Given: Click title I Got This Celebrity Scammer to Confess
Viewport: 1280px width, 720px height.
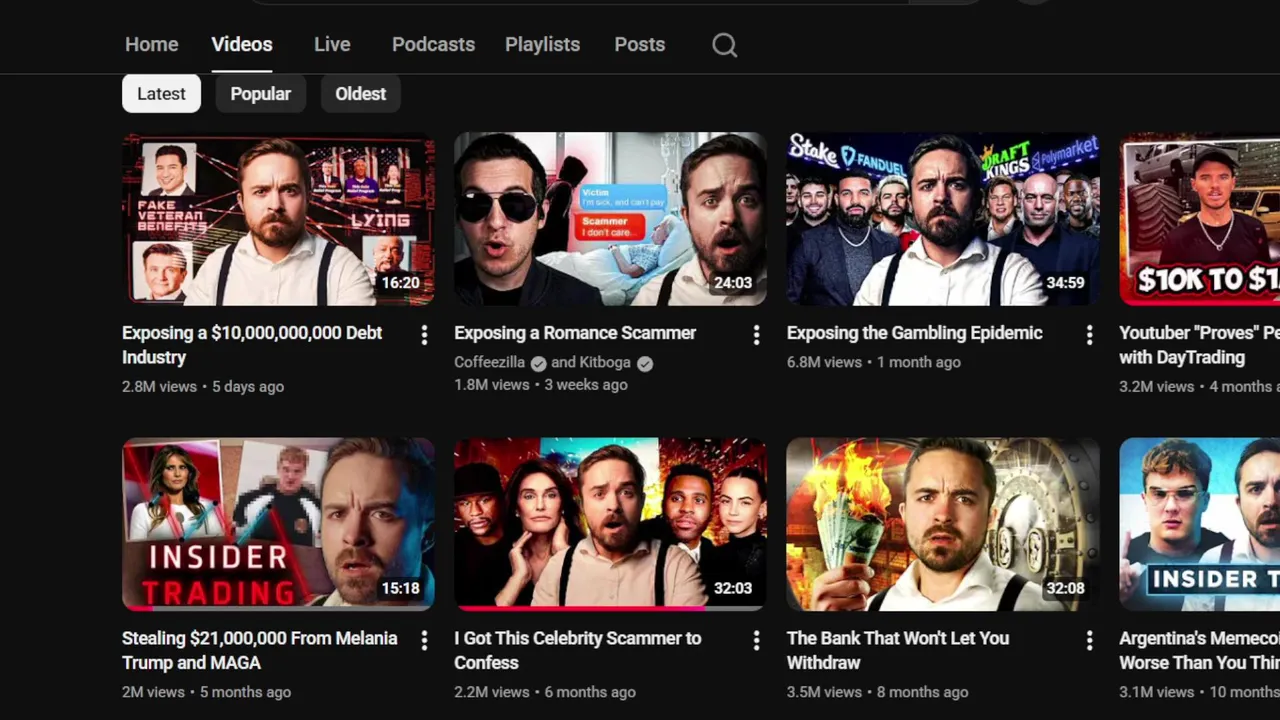Looking at the screenshot, I should (x=578, y=650).
